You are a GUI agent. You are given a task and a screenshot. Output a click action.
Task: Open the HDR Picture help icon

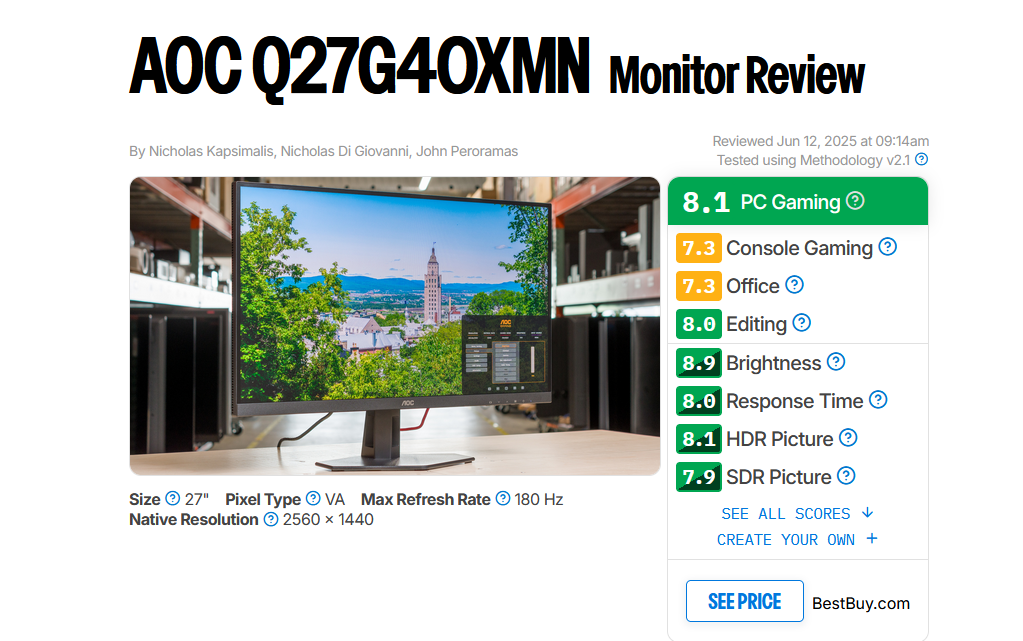847,438
